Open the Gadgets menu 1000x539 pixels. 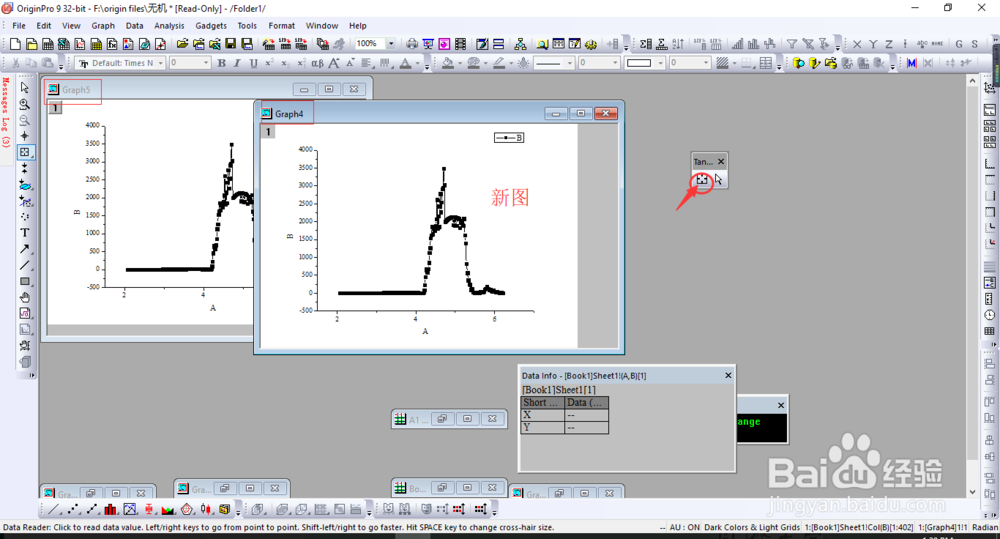pos(211,26)
